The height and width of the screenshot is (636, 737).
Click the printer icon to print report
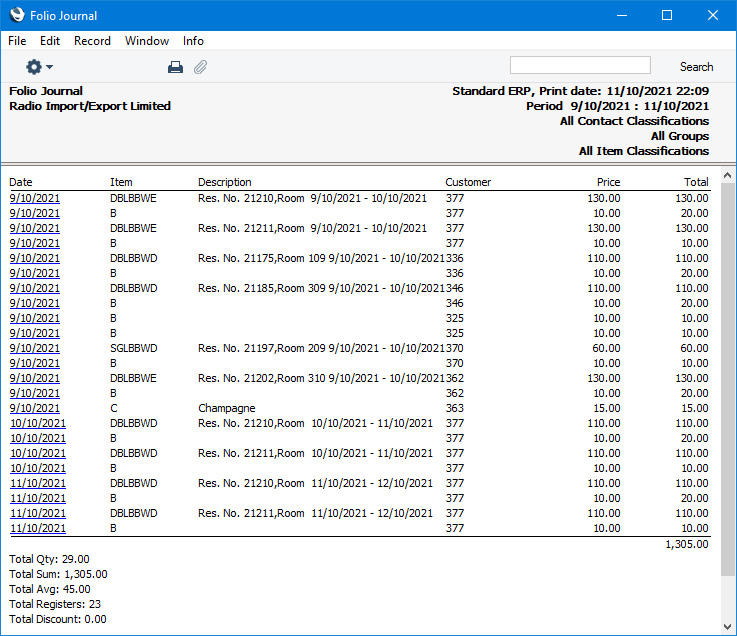[175, 67]
